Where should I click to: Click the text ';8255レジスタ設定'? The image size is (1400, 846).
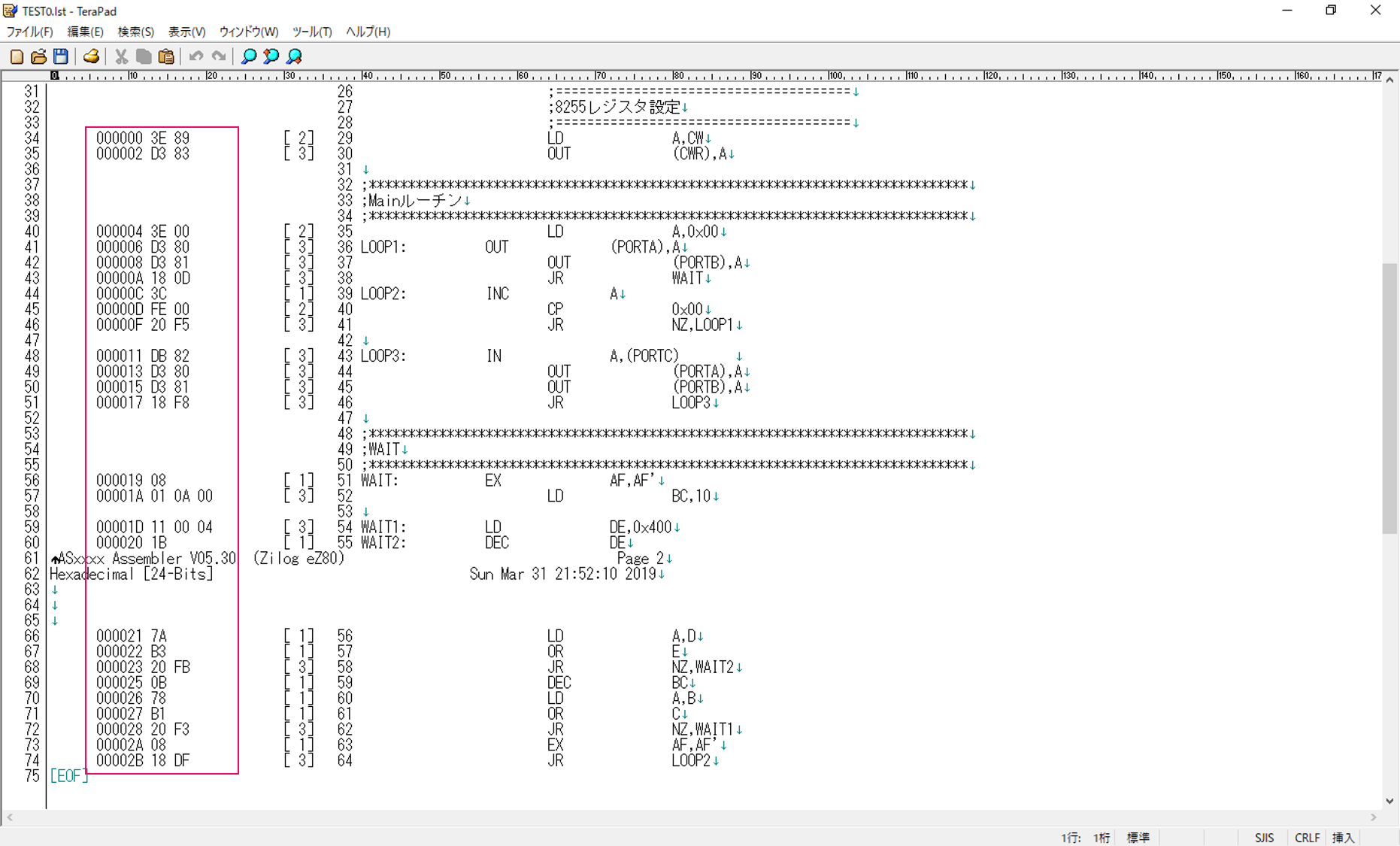pyautogui.click(x=614, y=107)
